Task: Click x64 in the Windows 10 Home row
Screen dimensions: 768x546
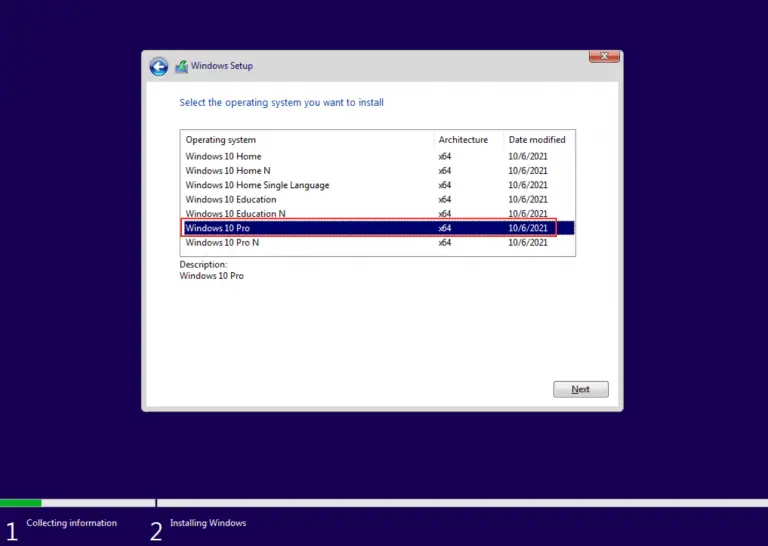Action: tap(445, 156)
